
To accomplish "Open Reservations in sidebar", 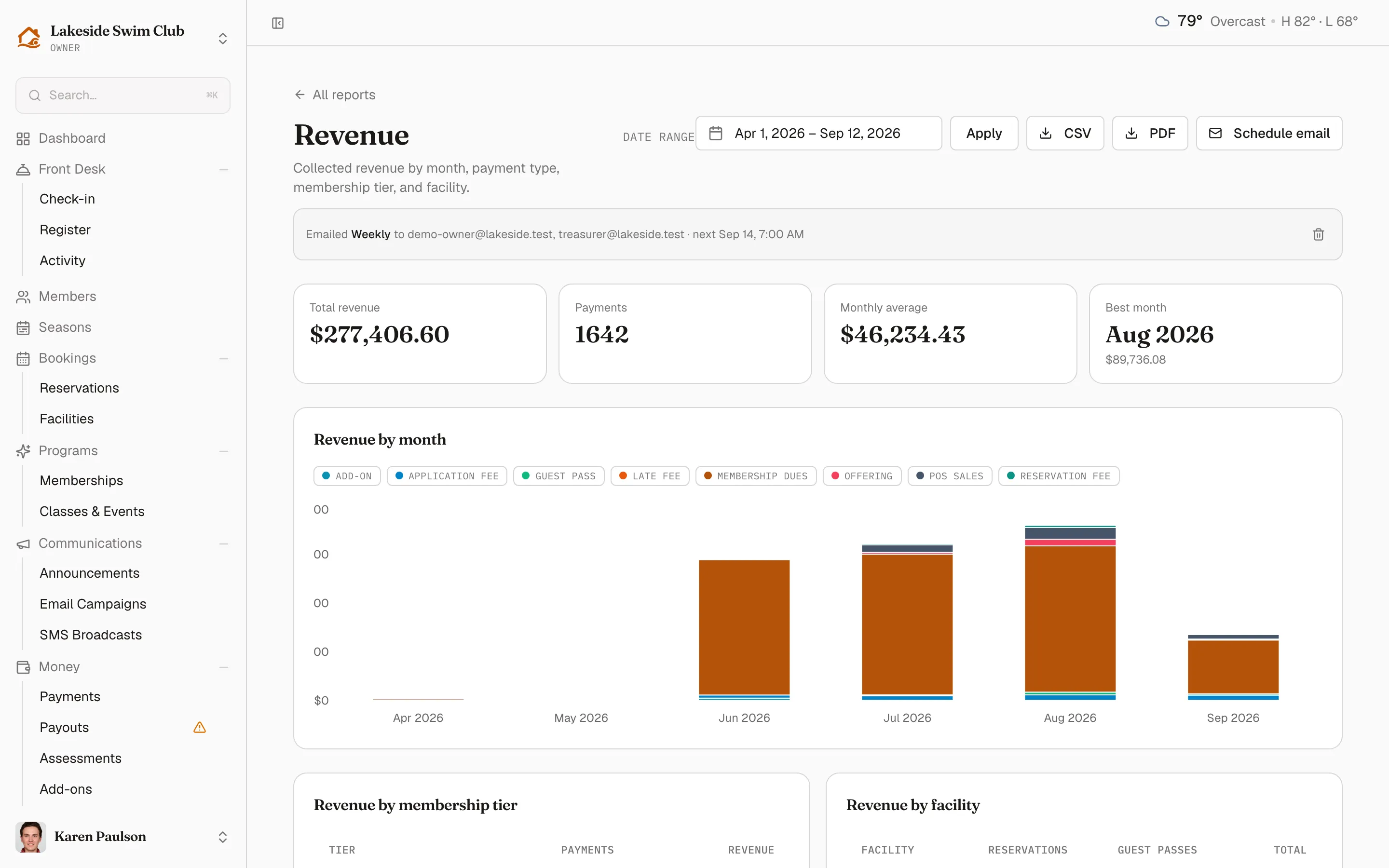I will pyautogui.click(x=79, y=388).
